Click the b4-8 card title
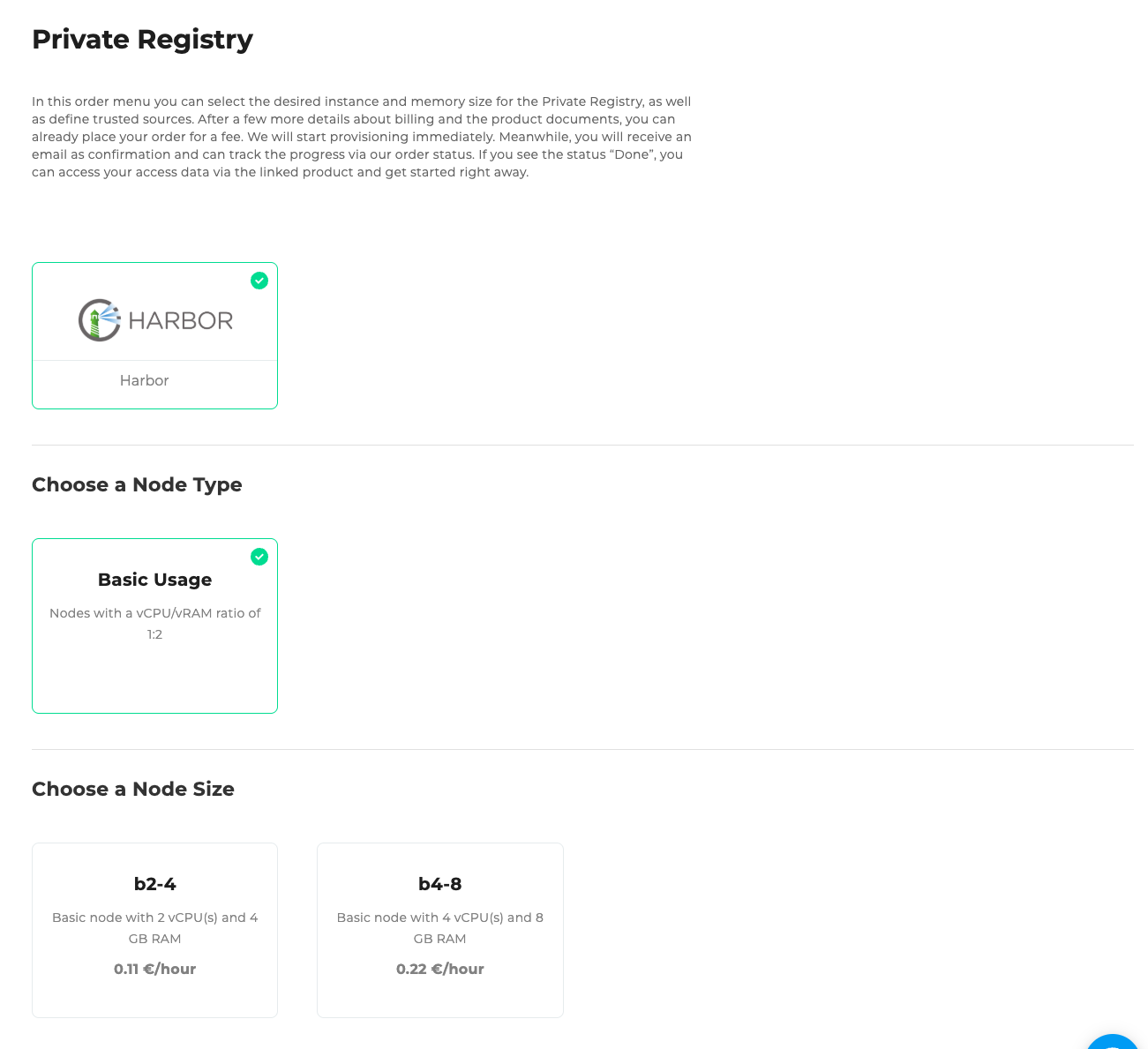Screen dimensions: 1148x1049 pyautogui.click(x=439, y=883)
